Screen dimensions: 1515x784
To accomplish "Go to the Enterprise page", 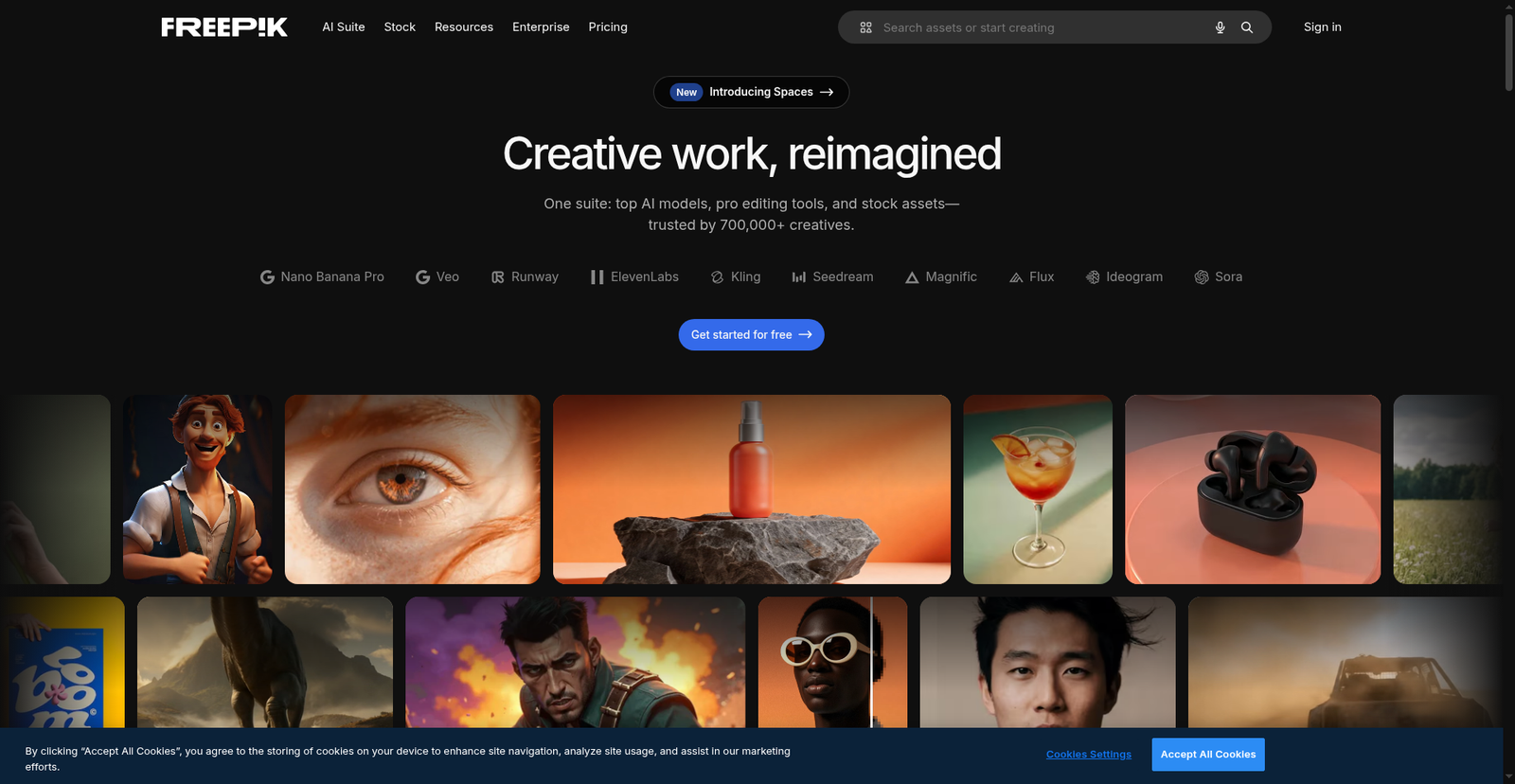I will [541, 27].
